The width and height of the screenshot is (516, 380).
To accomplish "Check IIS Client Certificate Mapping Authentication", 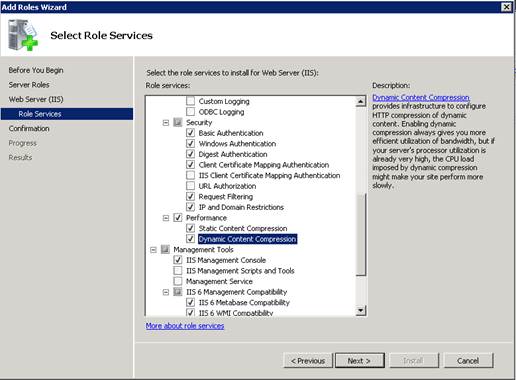I will click(x=190, y=175).
